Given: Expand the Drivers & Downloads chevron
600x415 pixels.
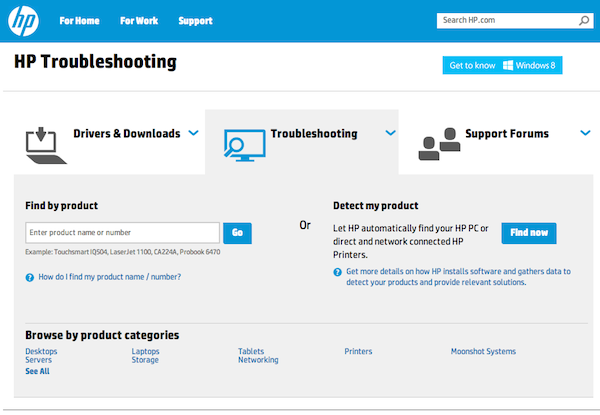Looking at the screenshot, I should click(x=194, y=133).
